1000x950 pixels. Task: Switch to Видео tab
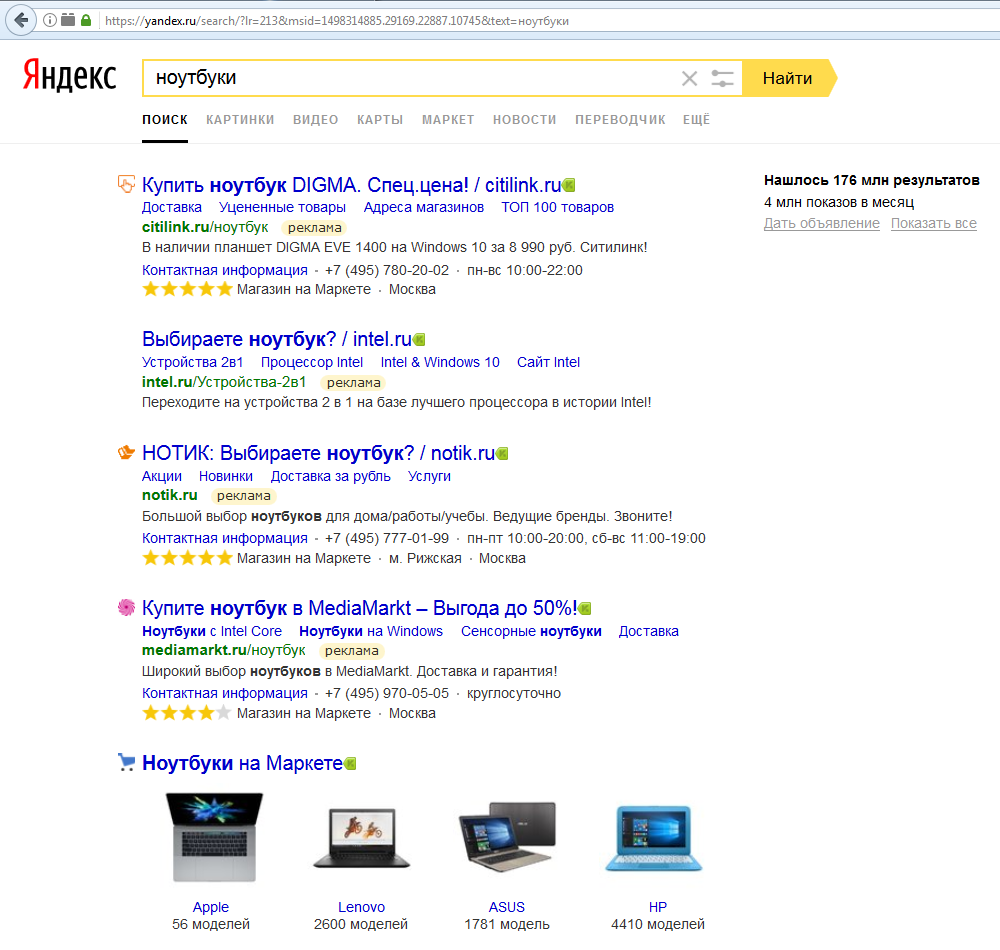tap(316, 120)
